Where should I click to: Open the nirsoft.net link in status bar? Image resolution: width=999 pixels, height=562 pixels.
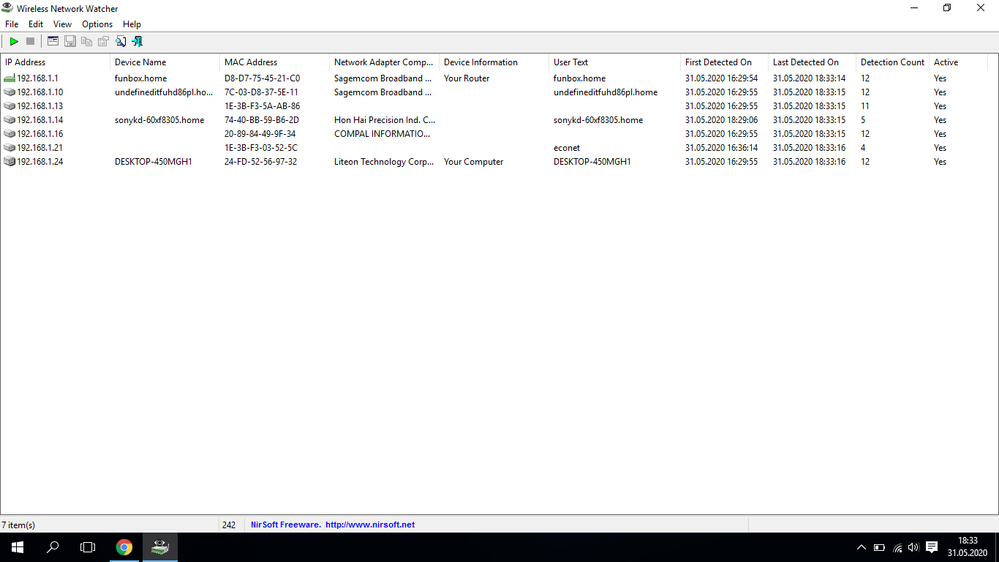coord(370,525)
